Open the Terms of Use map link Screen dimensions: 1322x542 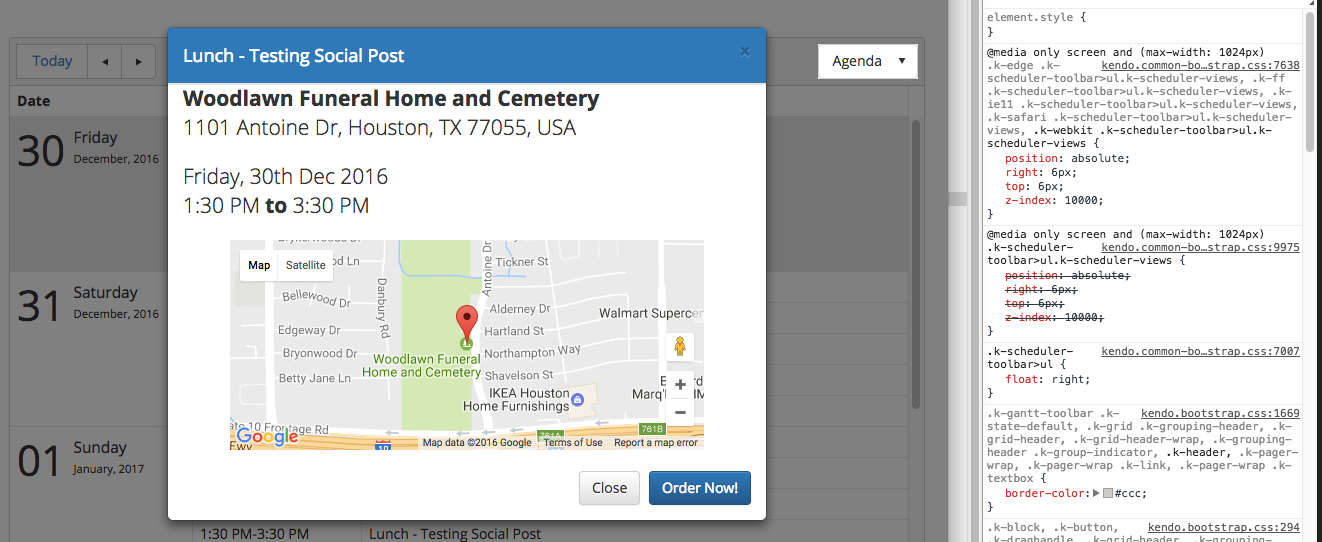tap(573, 443)
